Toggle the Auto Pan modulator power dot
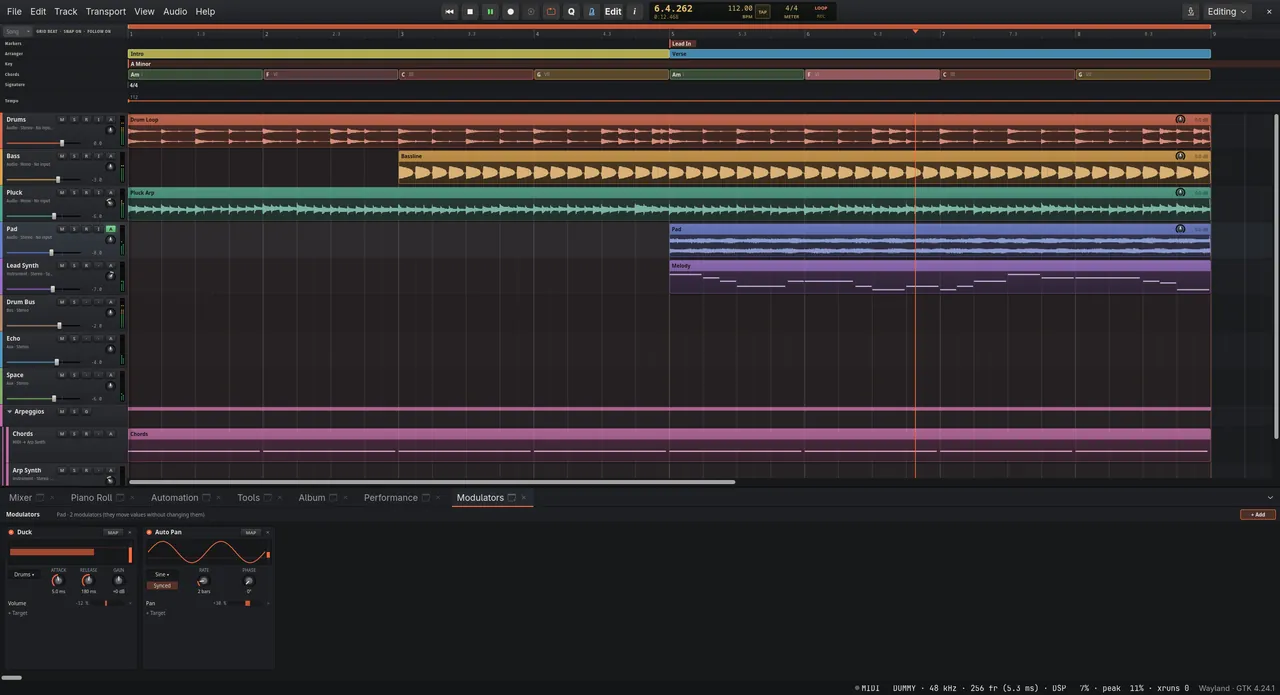Viewport: 1280px width, 695px height. pyautogui.click(x=149, y=532)
